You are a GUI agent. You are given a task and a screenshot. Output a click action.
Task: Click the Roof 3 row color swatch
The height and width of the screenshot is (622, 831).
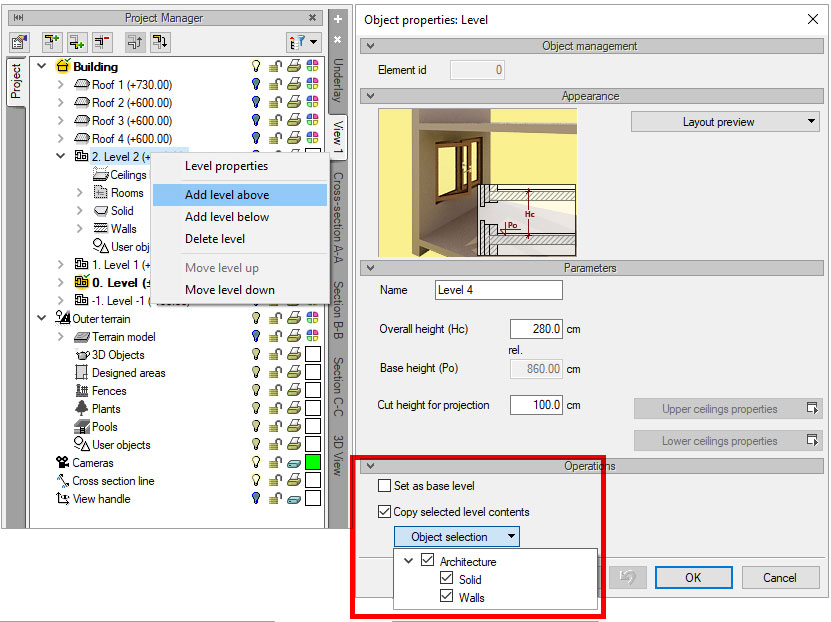pyautogui.click(x=313, y=120)
